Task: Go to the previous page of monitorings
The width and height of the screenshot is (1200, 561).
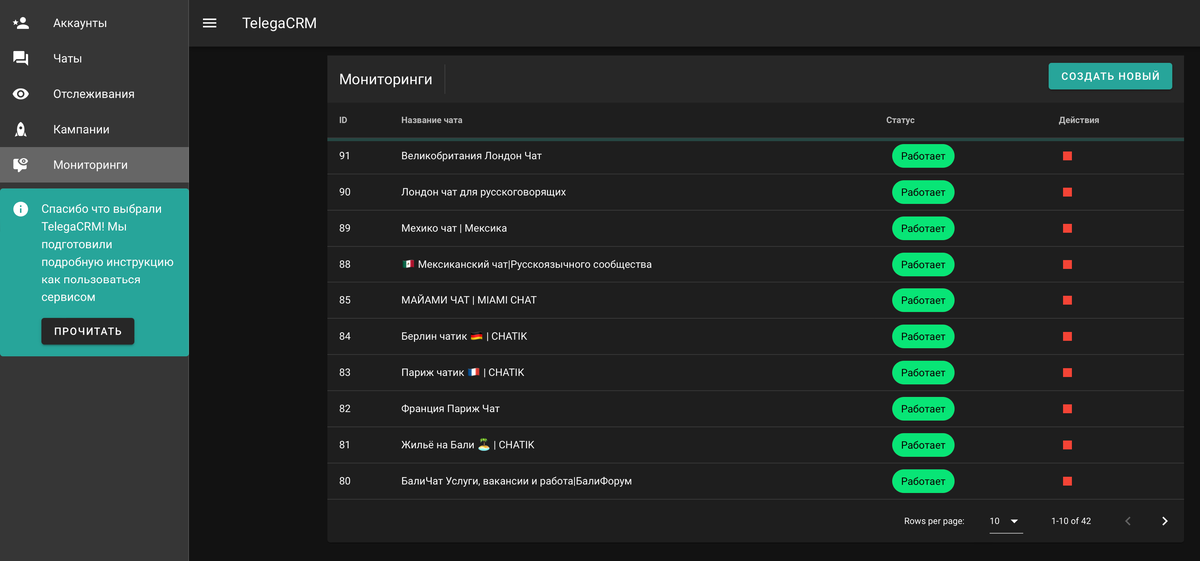Action: click(x=1128, y=521)
